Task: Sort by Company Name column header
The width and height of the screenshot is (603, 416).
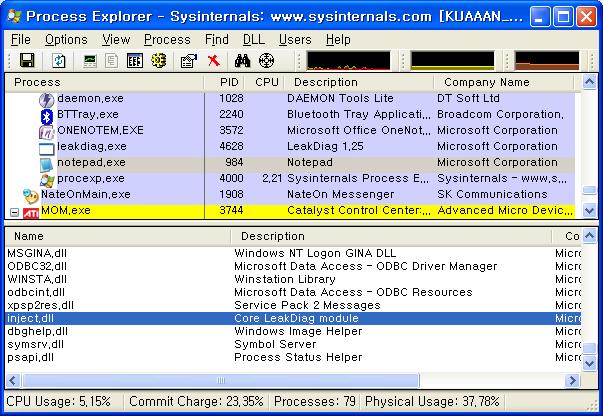Action: (503, 82)
